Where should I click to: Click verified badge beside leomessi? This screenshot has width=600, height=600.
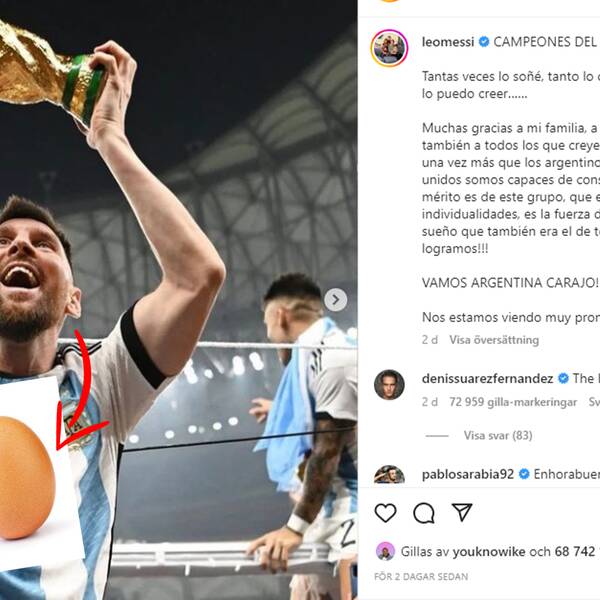[484, 41]
